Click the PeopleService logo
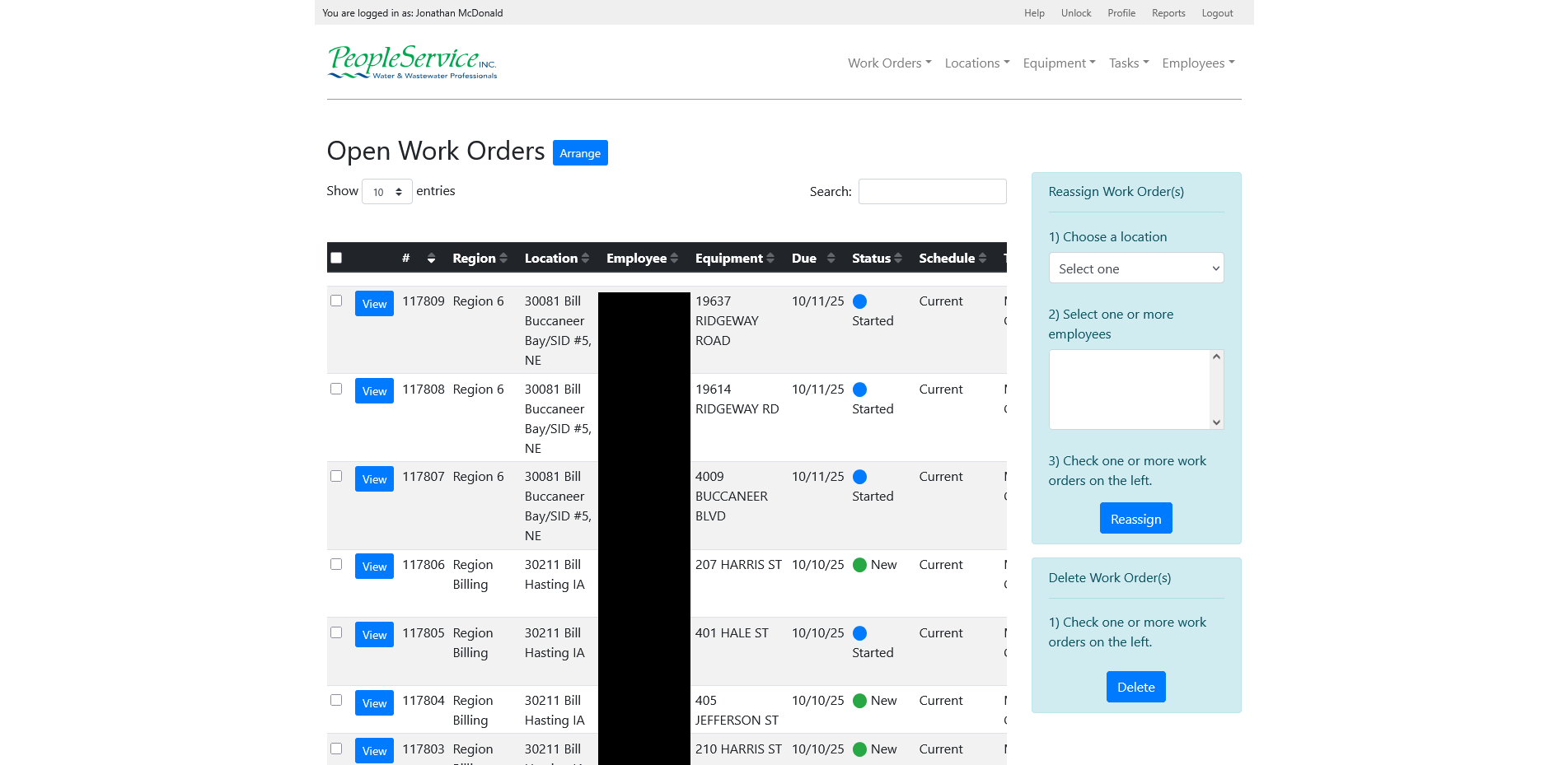 click(x=412, y=63)
